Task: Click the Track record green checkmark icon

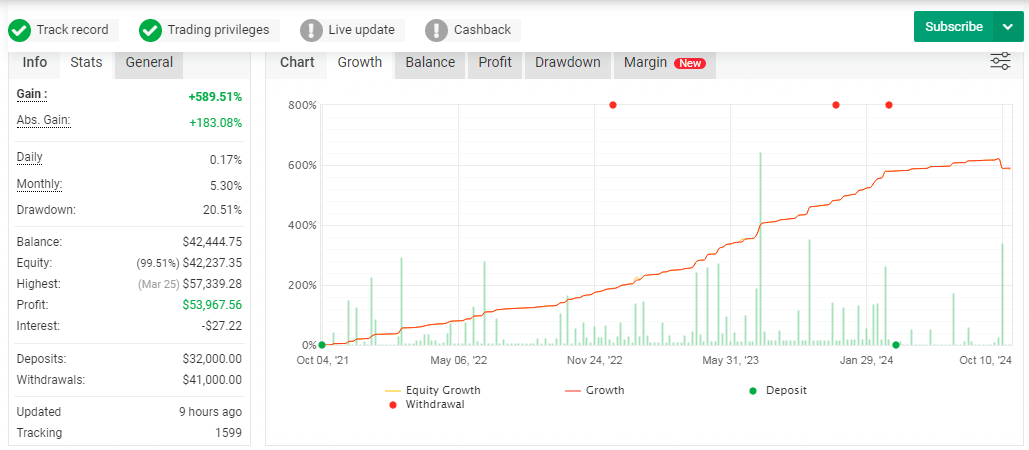Action: coord(20,30)
